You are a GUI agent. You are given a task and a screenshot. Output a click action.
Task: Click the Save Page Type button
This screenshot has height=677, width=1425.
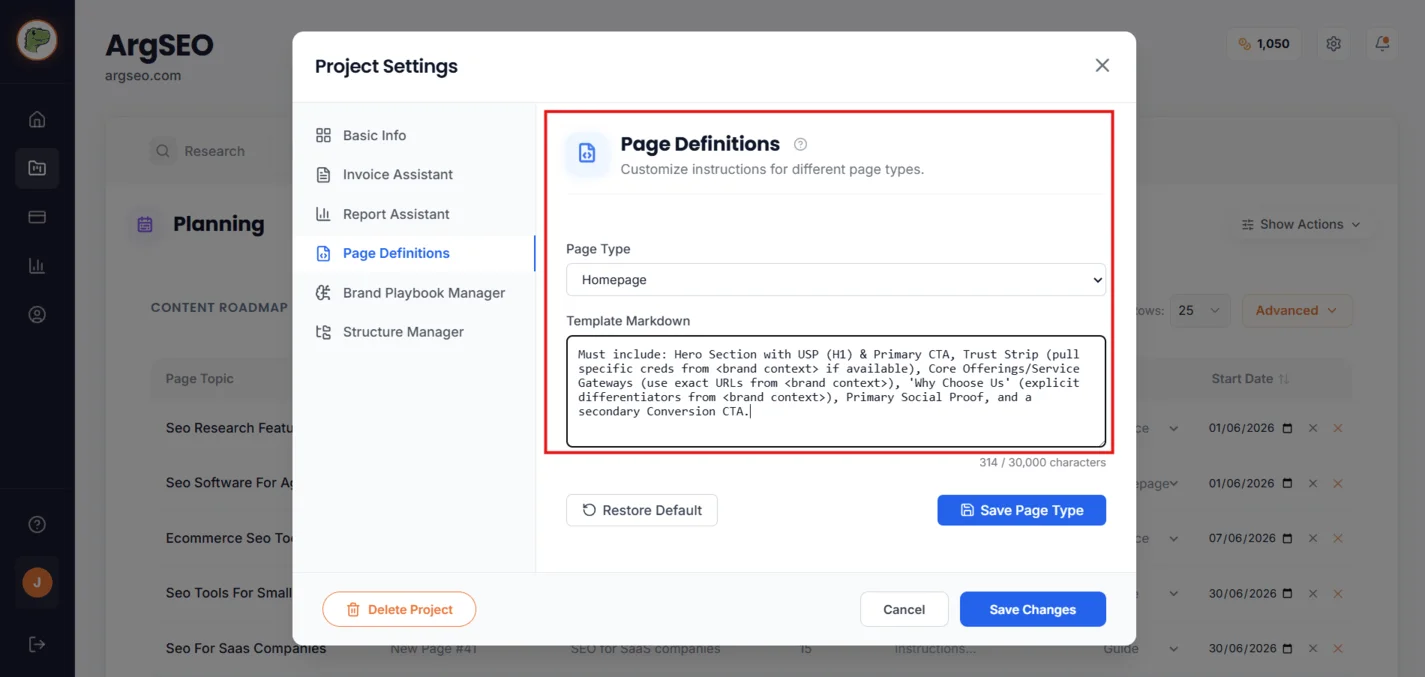[1021, 510]
